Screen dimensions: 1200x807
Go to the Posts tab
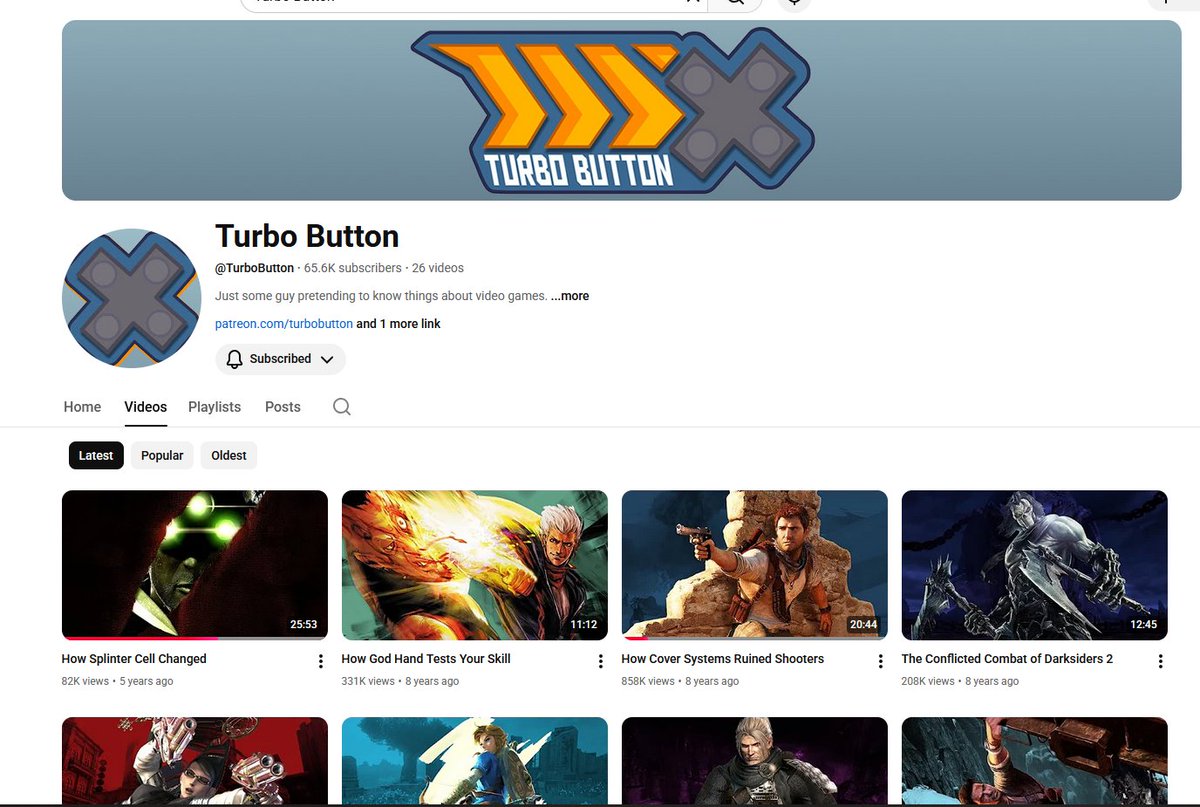(283, 407)
